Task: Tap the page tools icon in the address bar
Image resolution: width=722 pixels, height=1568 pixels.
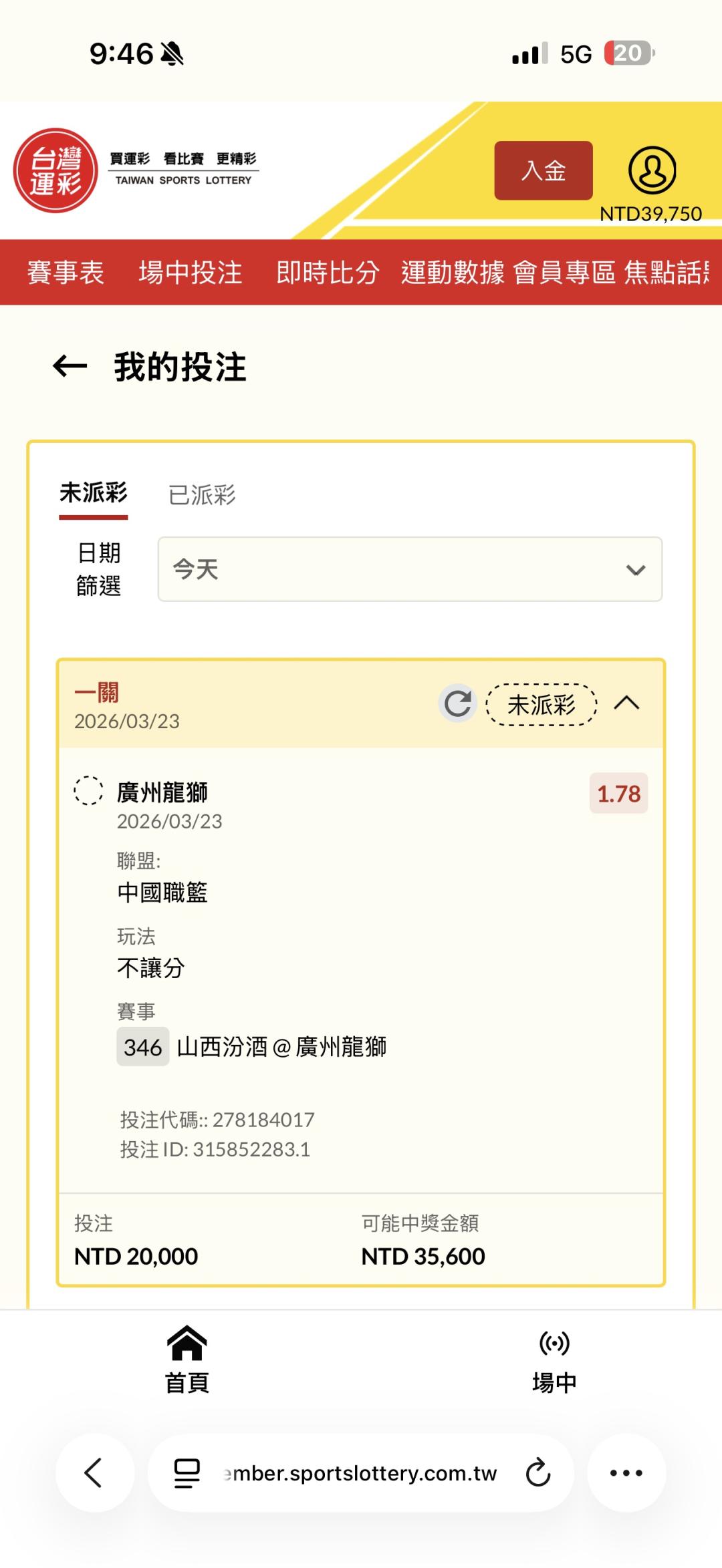Action: click(x=187, y=1473)
